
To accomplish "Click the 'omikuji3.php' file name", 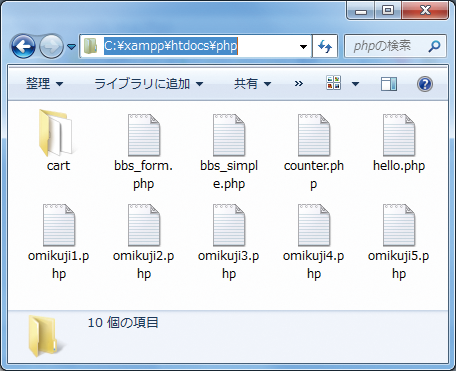I will coord(229,265).
